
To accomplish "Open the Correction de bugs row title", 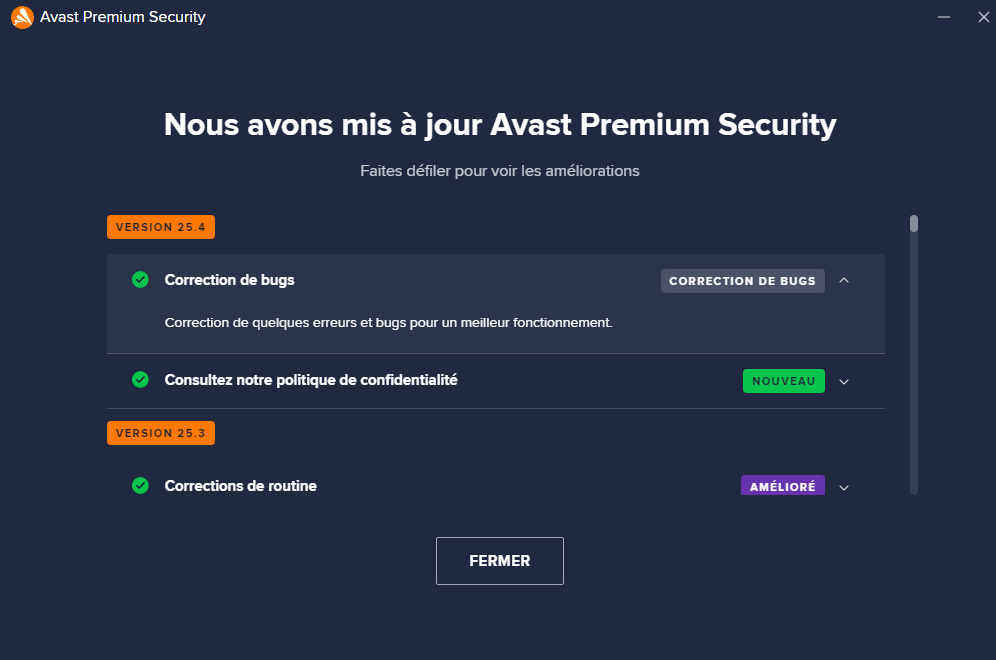I will point(229,280).
